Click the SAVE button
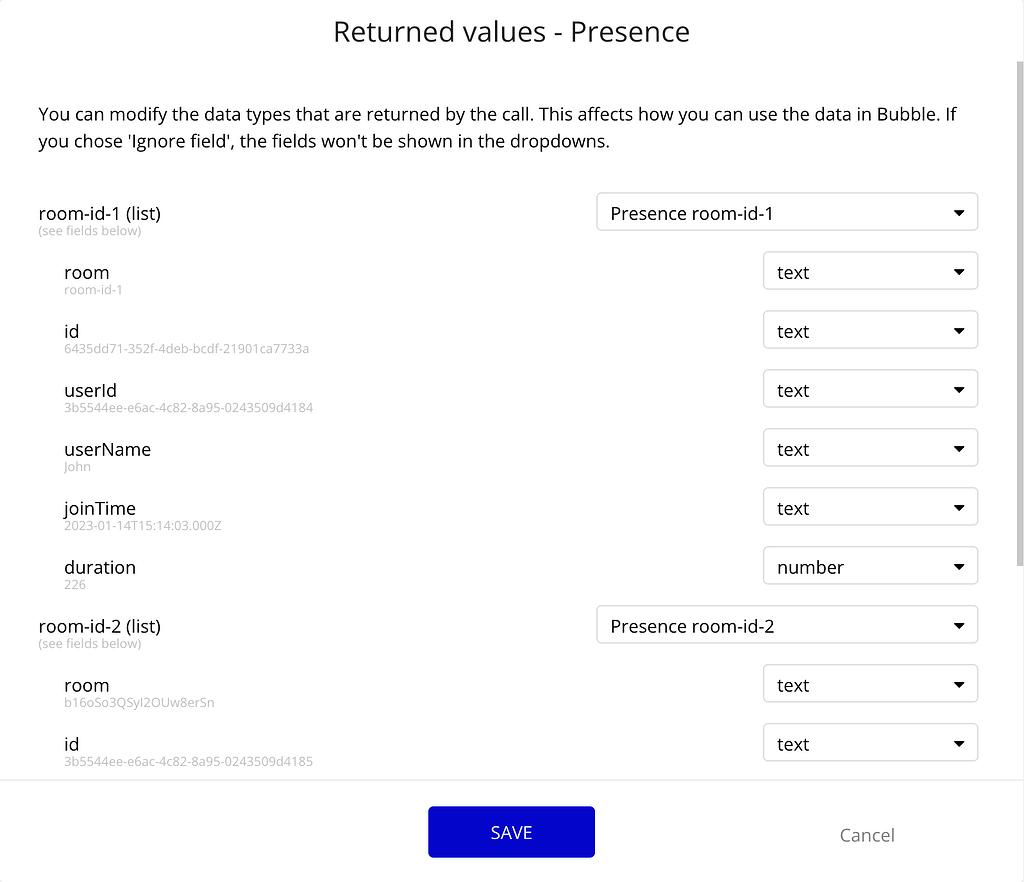 click(511, 831)
